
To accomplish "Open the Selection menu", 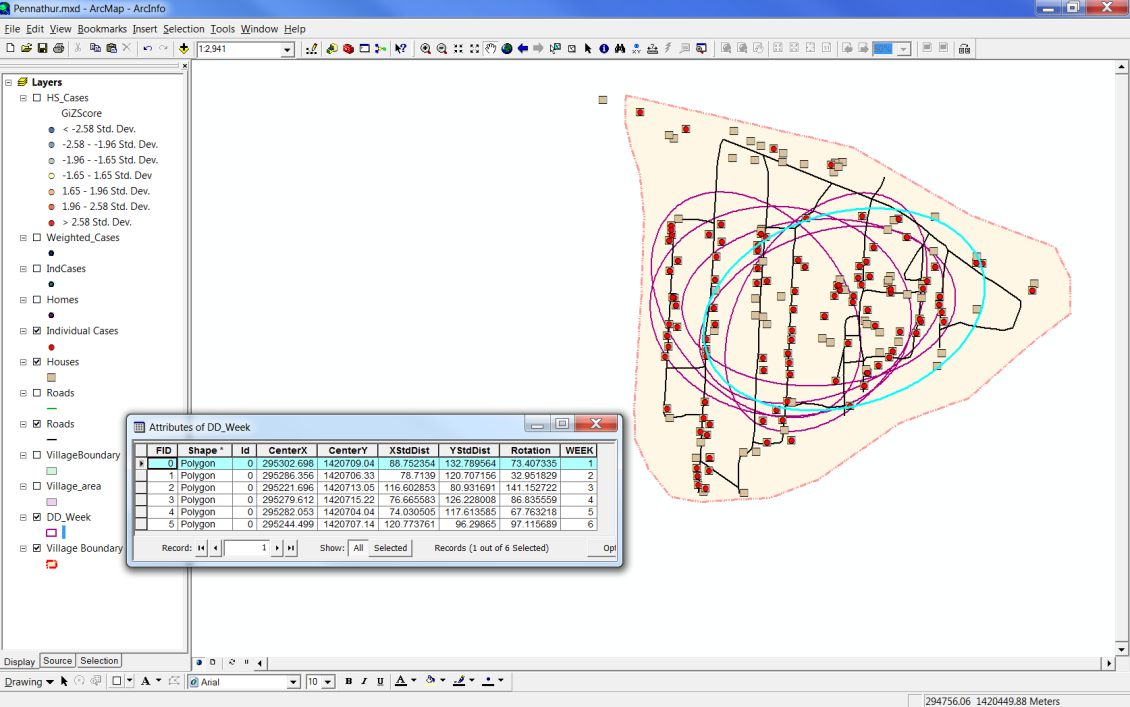I will pyautogui.click(x=183, y=29).
